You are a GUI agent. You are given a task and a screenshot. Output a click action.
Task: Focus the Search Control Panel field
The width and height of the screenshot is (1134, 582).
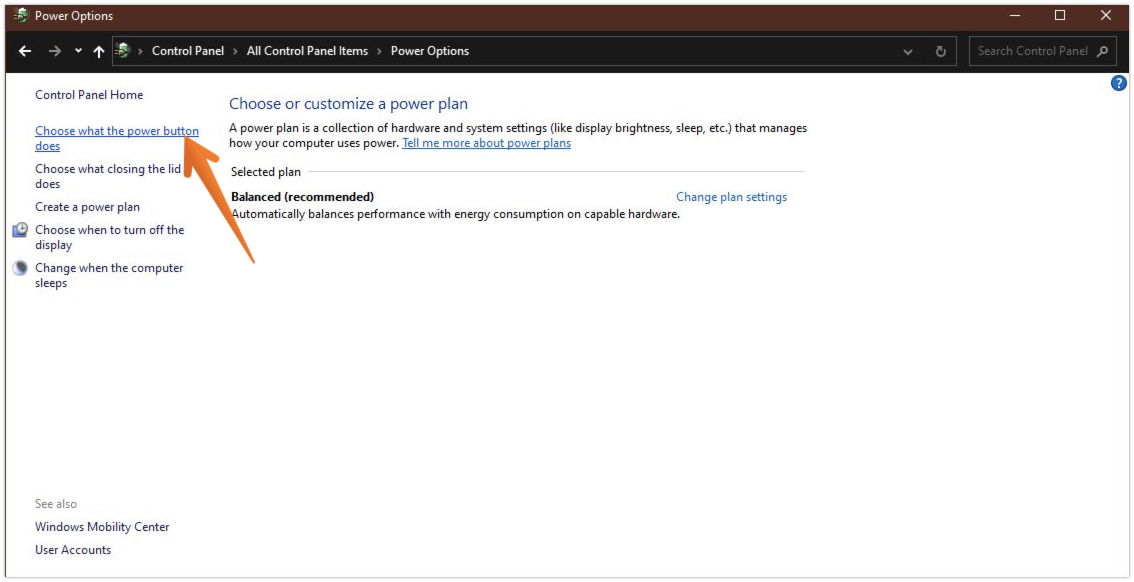point(1030,51)
